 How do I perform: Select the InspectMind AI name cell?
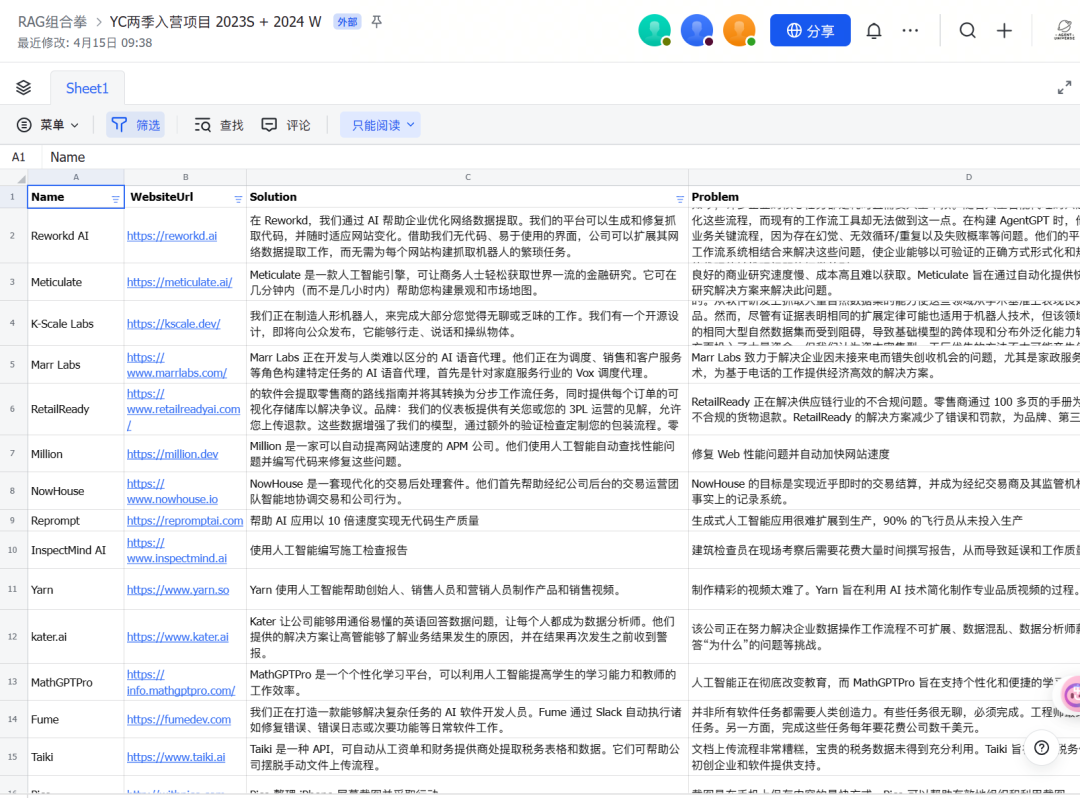click(76, 550)
